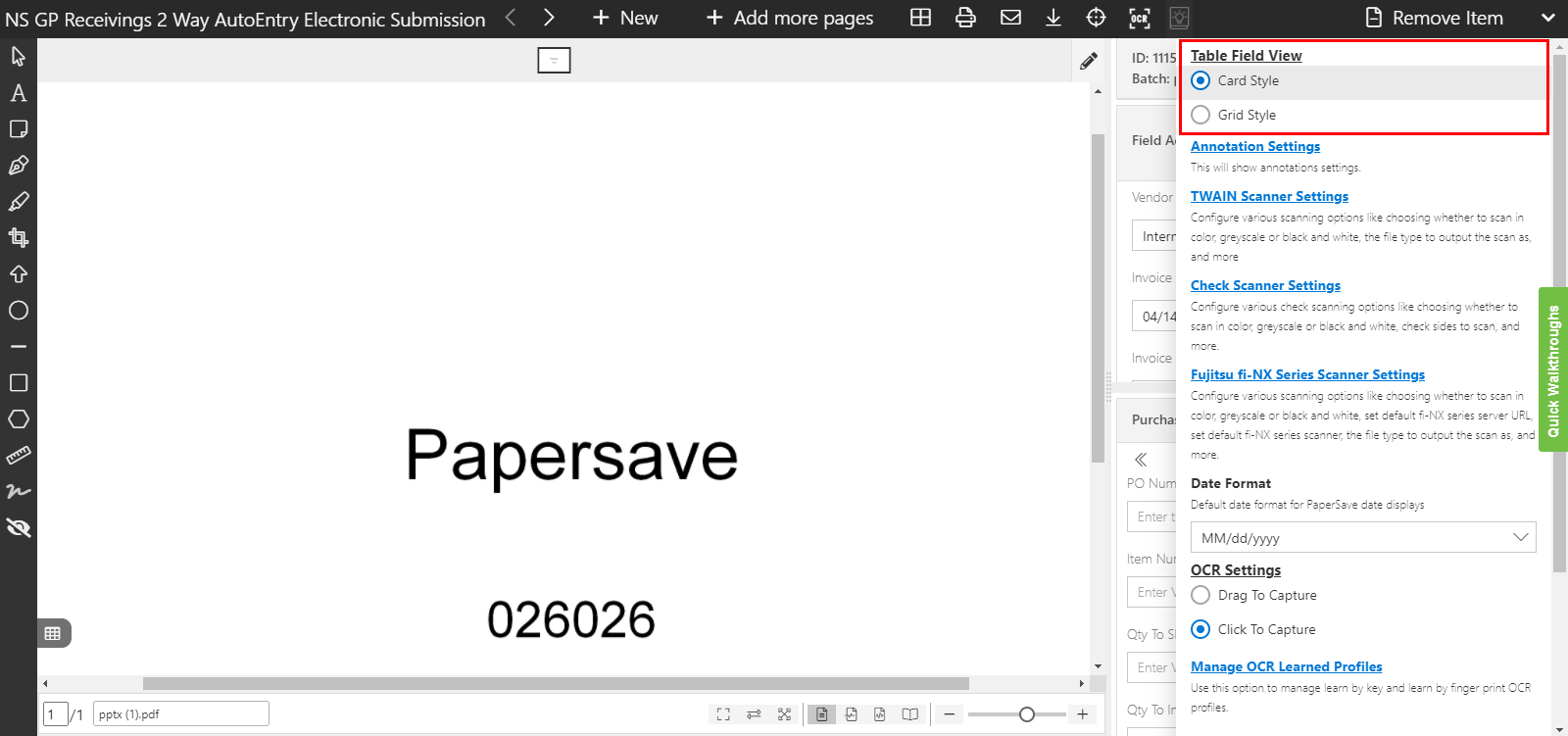The width and height of the screenshot is (1568, 736).
Task: Expand the Remove Item dropdown arrow
Action: (x=1548, y=18)
